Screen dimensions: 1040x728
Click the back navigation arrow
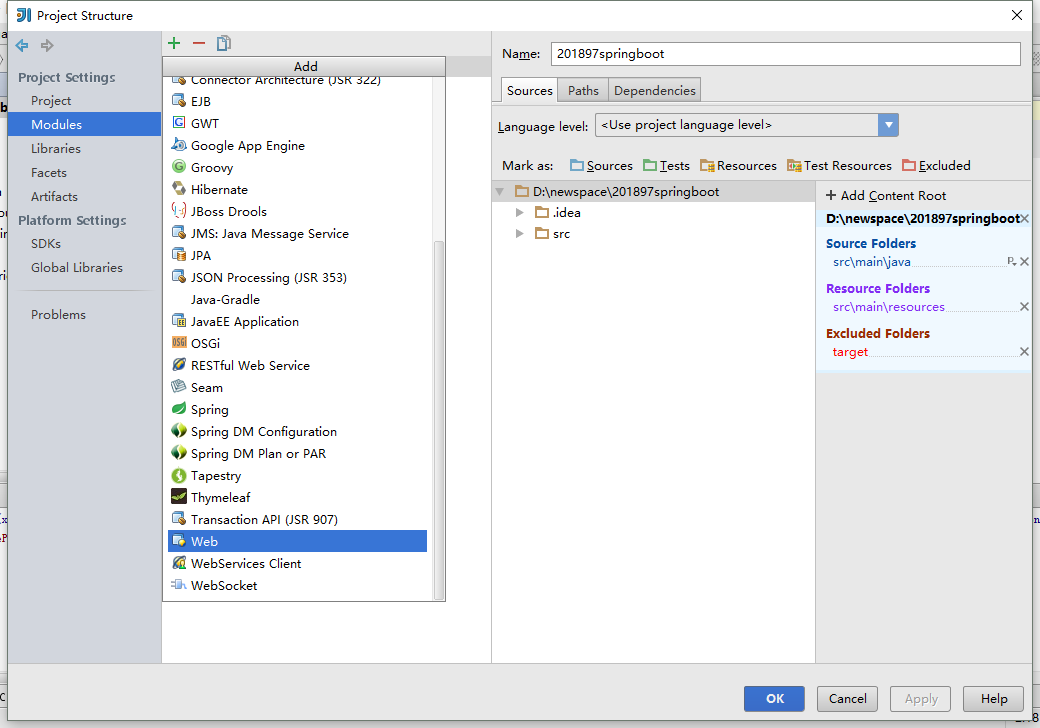22,45
